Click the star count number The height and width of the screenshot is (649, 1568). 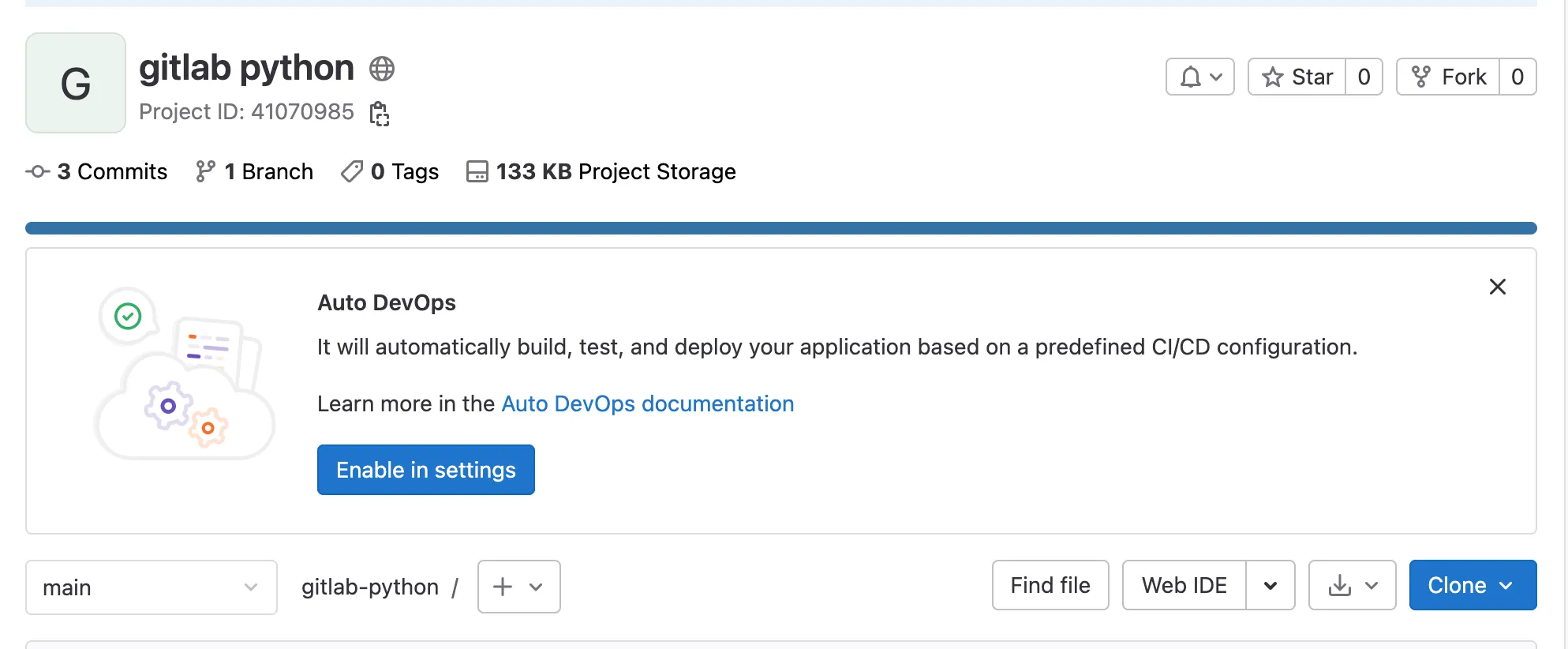(x=1364, y=77)
